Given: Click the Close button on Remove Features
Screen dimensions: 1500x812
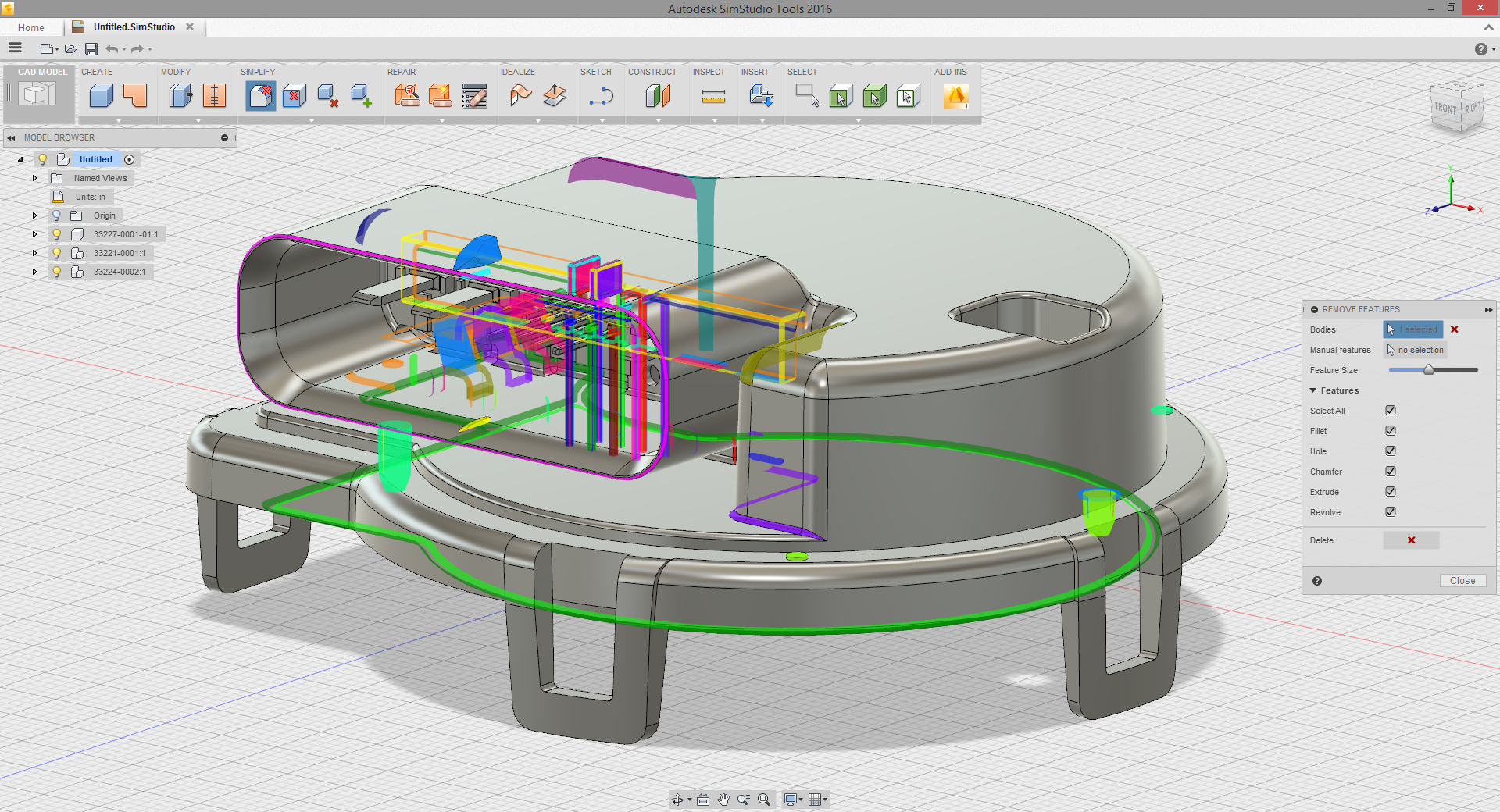Looking at the screenshot, I should click(1462, 580).
